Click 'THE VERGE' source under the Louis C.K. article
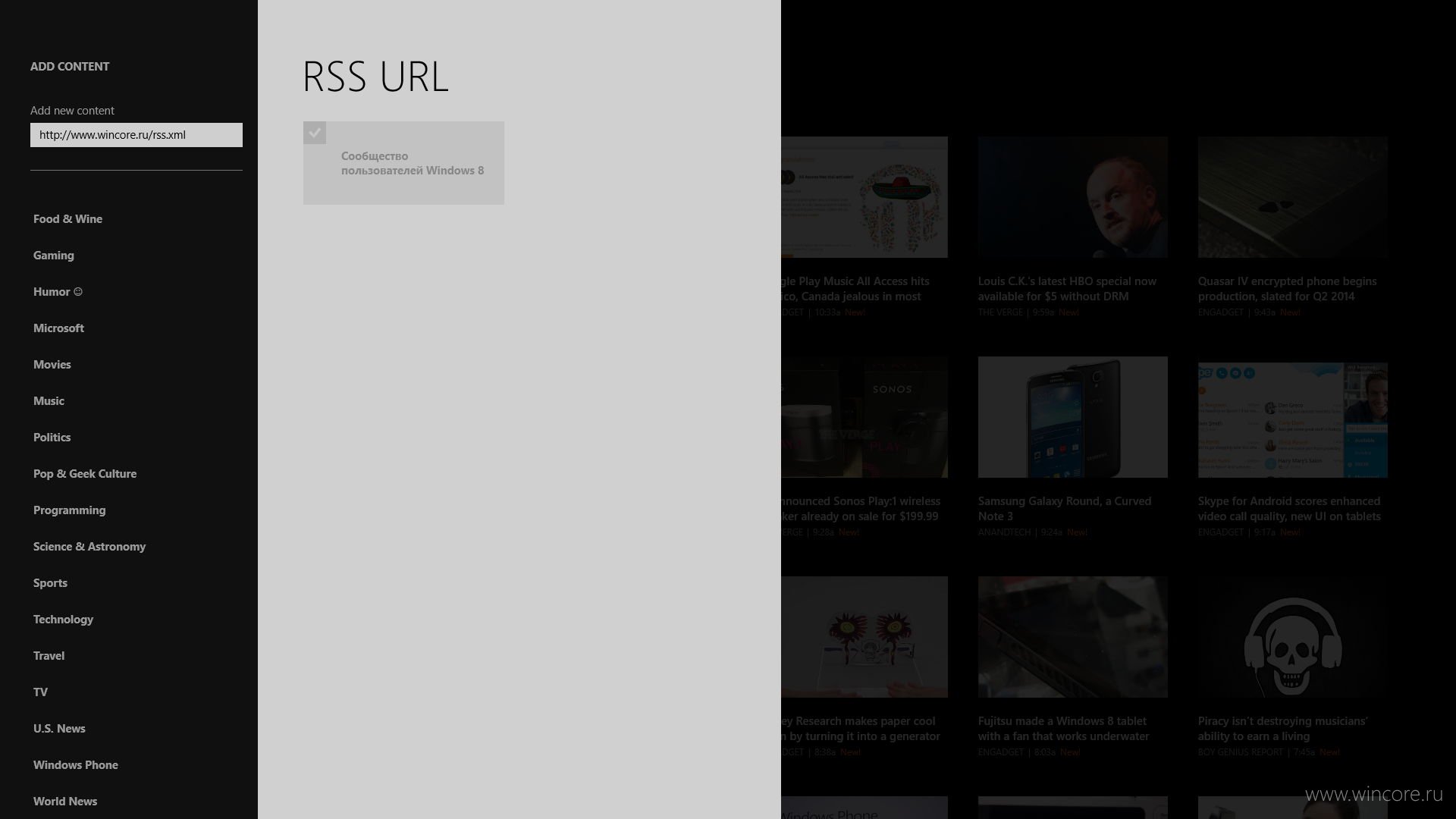This screenshot has height=819, width=1456. 1000,312
